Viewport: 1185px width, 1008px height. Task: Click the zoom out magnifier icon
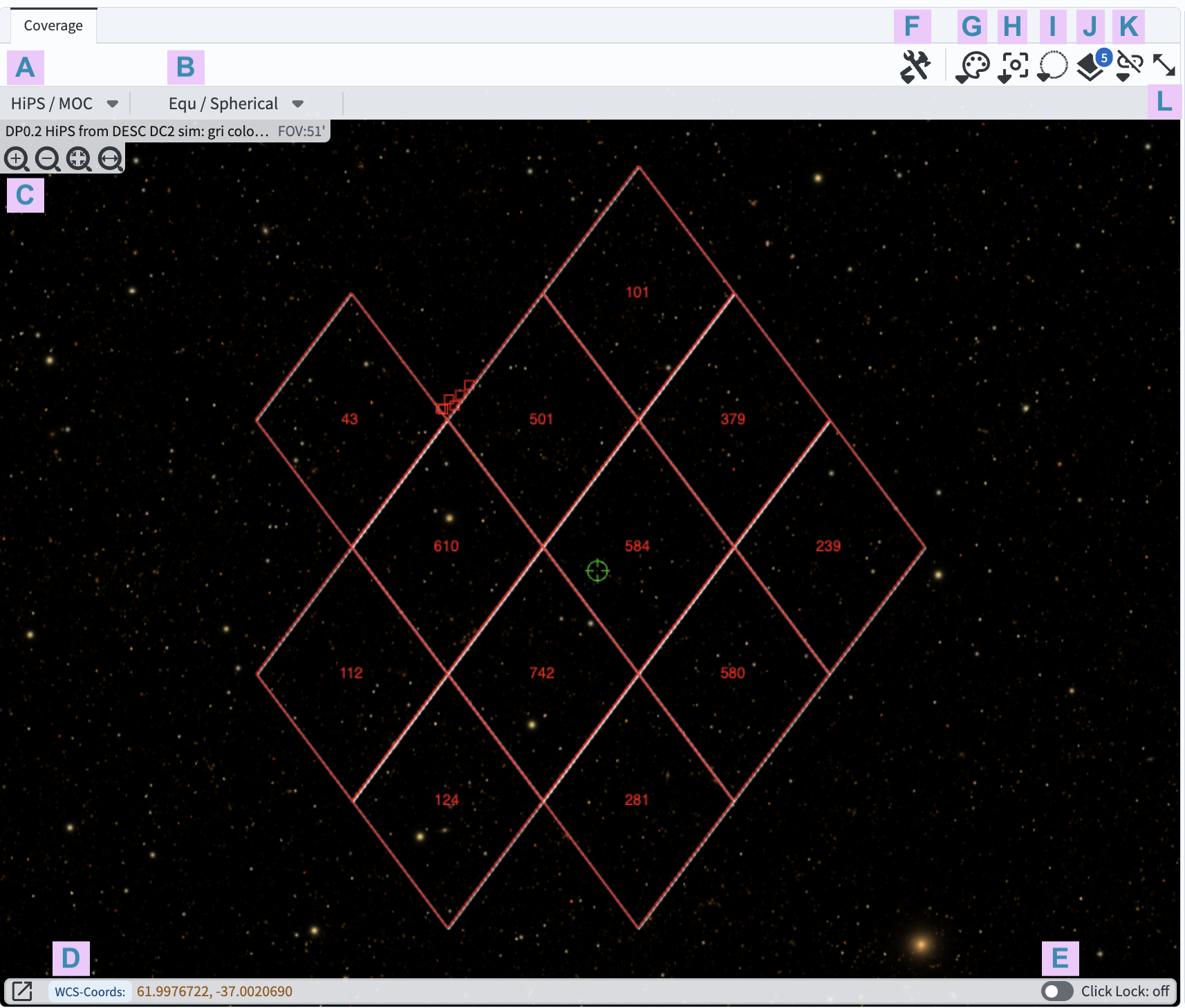click(48, 159)
